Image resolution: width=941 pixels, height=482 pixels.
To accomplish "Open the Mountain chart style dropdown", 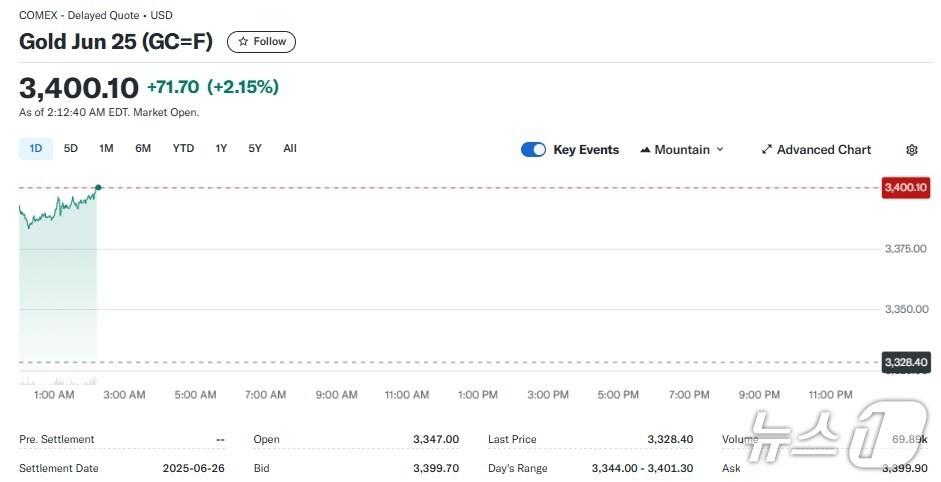I will click(682, 150).
